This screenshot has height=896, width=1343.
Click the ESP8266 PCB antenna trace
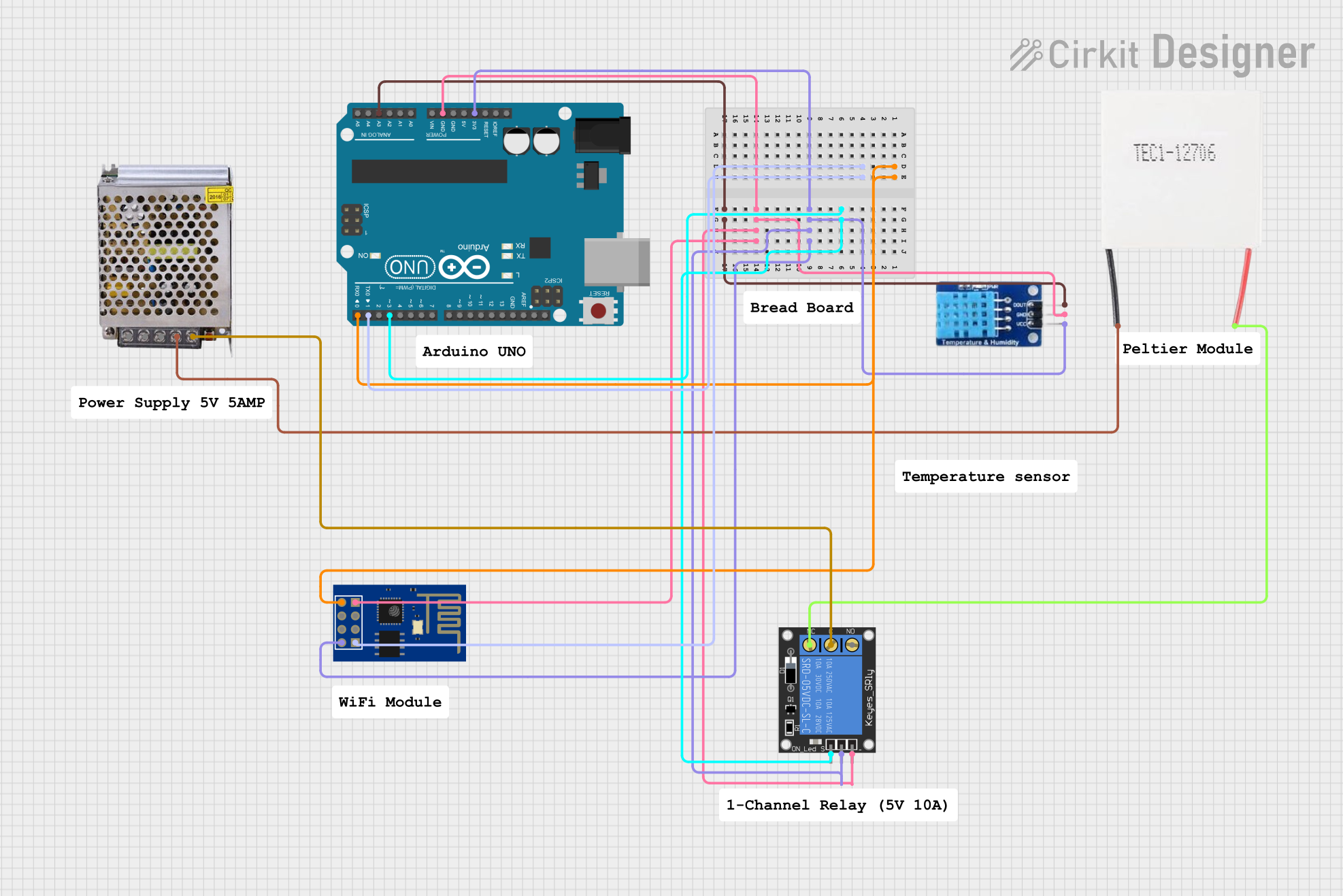point(441,623)
